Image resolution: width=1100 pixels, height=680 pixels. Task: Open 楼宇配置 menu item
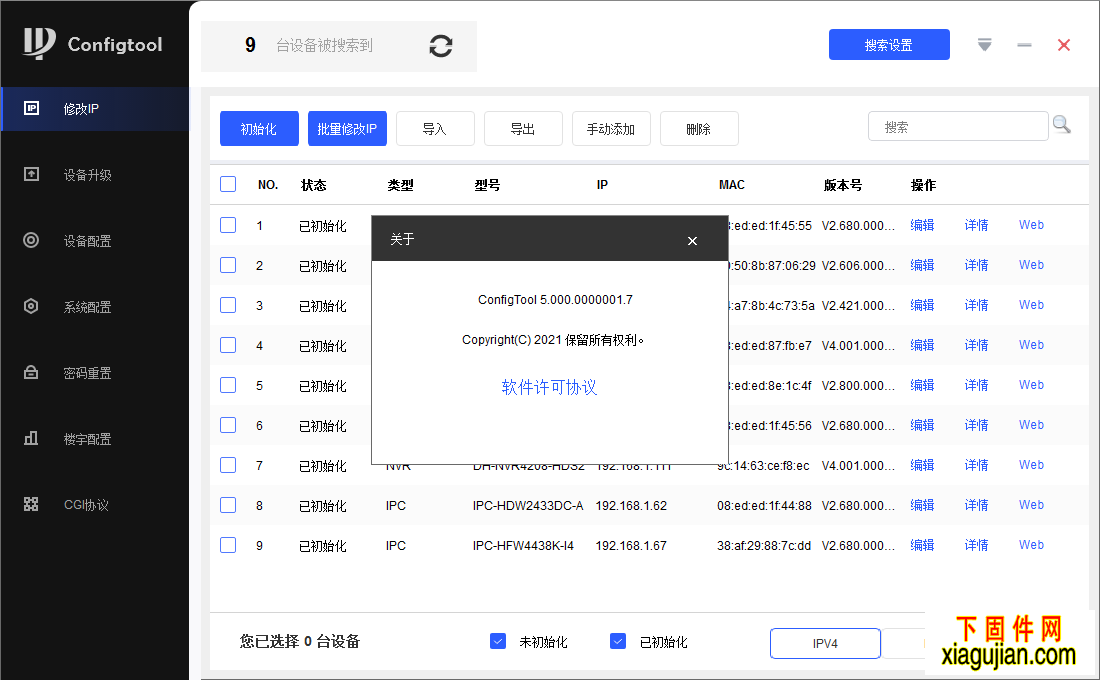coord(95,439)
